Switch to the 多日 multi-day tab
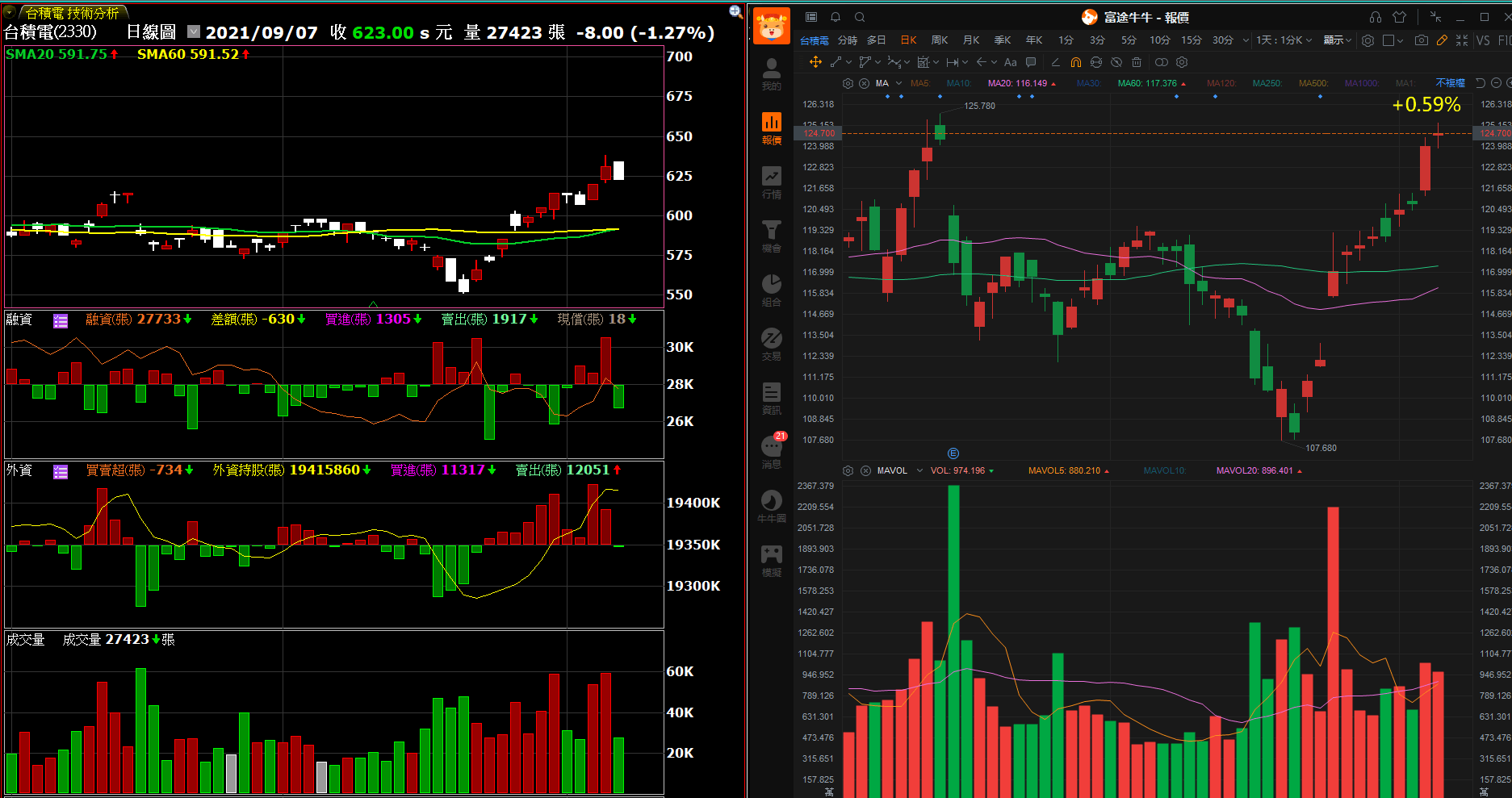Viewport: 1512px width, 798px height. coord(877,40)
